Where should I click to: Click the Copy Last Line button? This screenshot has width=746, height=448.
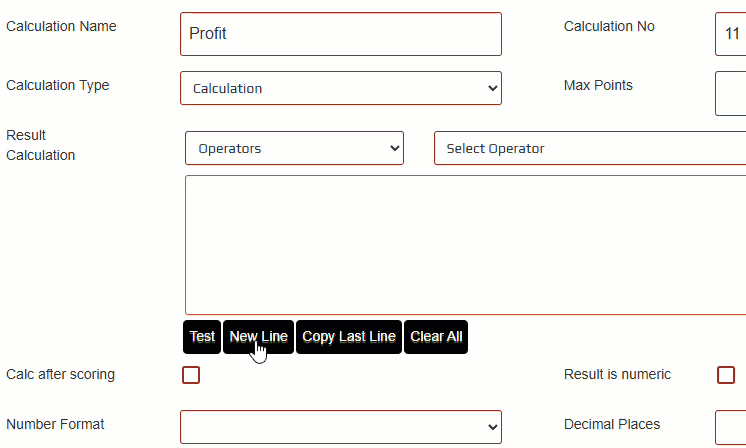click(x=349, y=337)
